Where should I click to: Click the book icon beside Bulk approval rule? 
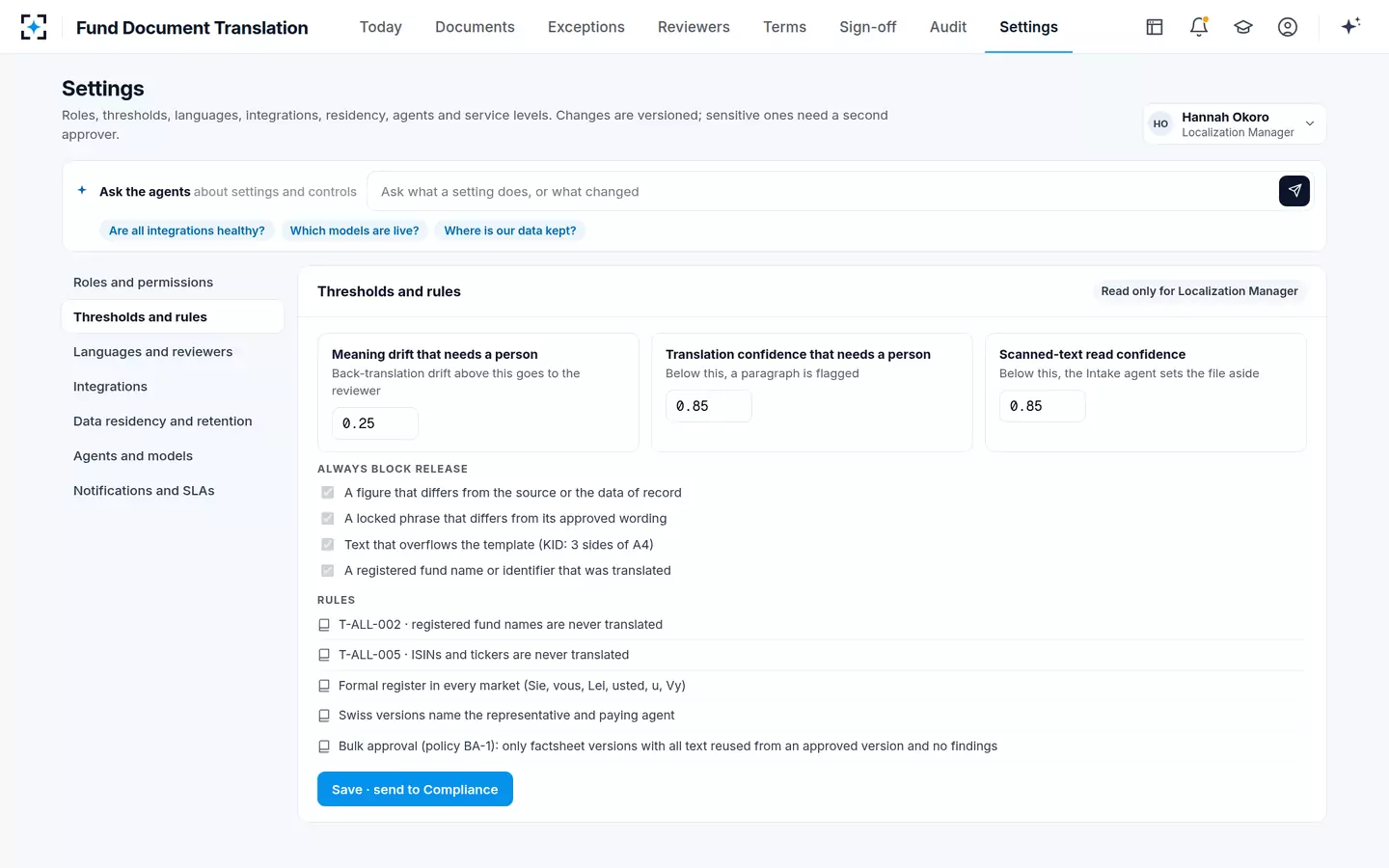point(324,746)
